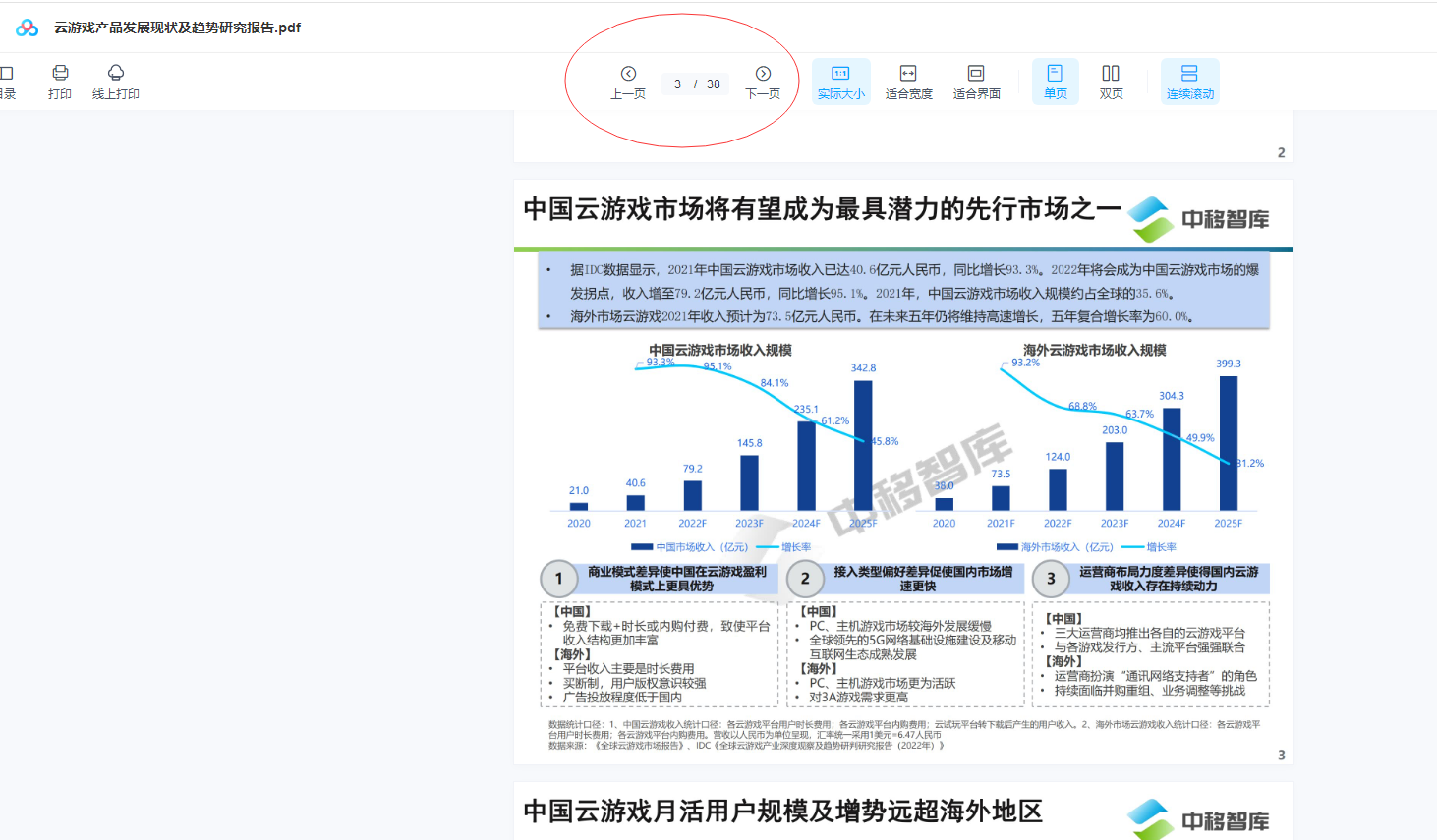Viewport: 1437px width, 840px height.
Task: Click the PDF file name in title bar
Action: pos(177,28)
